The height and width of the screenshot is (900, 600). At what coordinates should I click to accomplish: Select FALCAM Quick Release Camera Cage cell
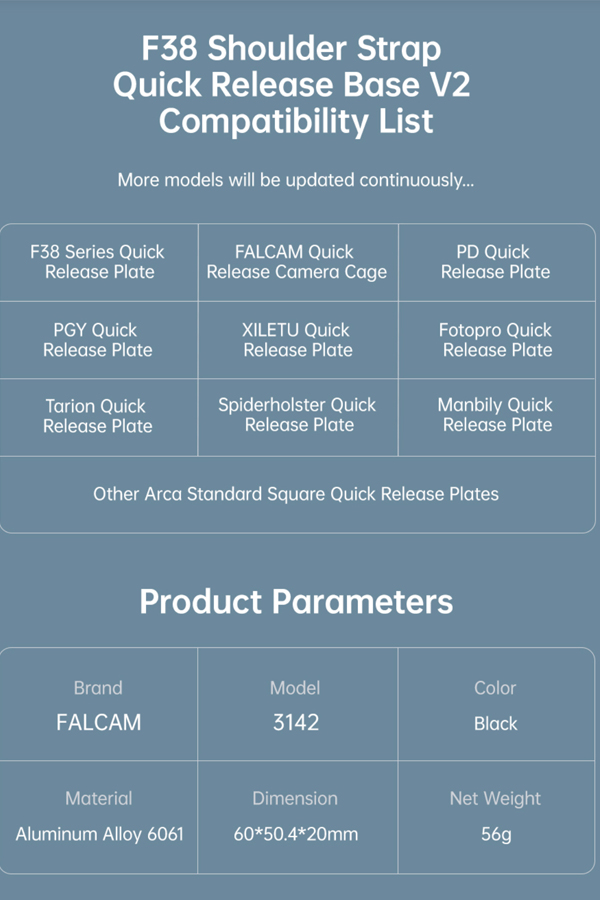click(x=298, y=262)
